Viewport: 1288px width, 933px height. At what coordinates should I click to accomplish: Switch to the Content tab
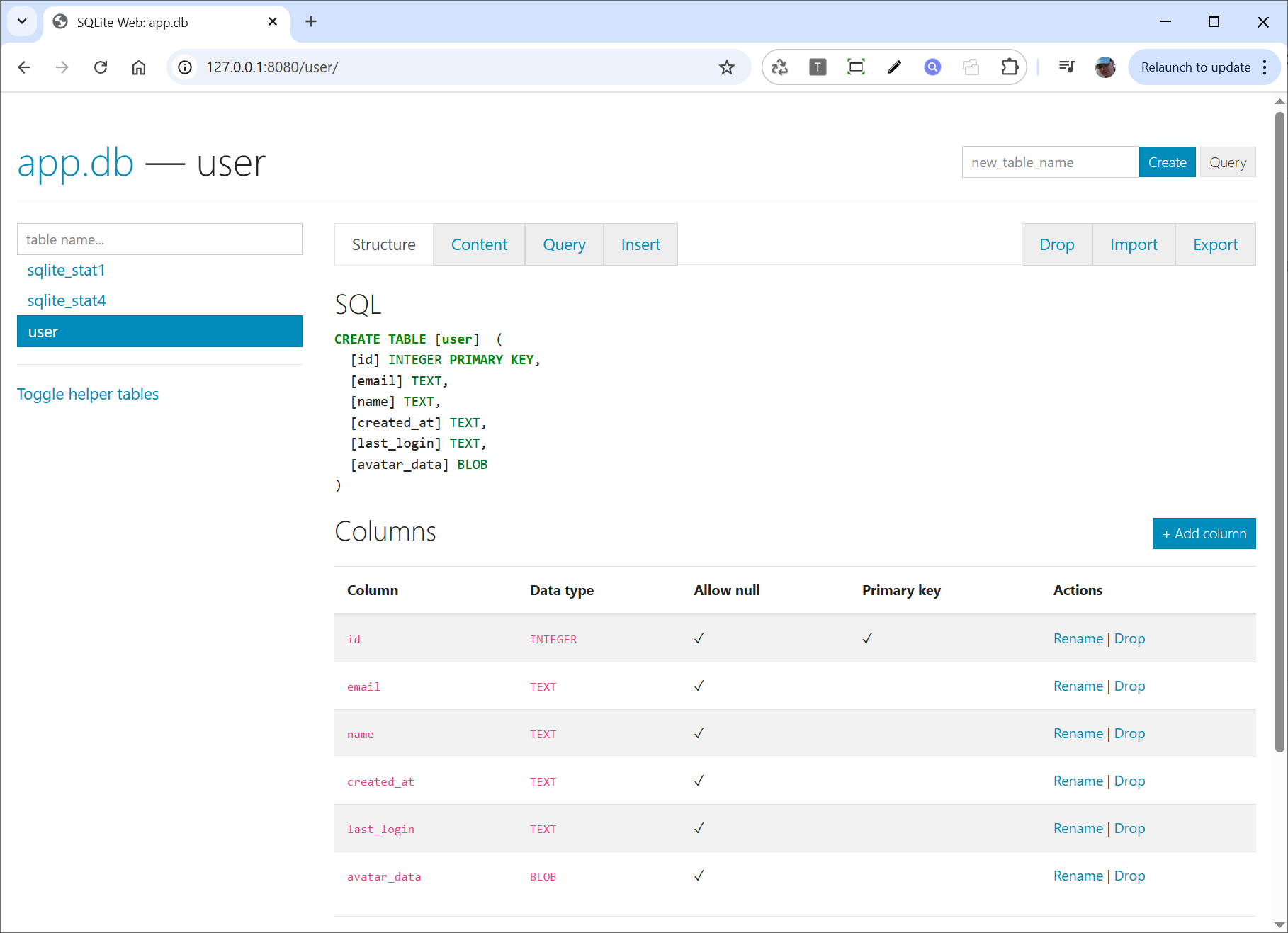click(x=479, y=244)
